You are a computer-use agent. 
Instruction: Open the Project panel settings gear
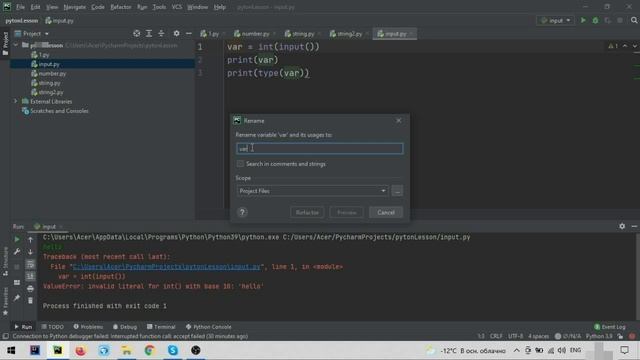coord(176,33)
